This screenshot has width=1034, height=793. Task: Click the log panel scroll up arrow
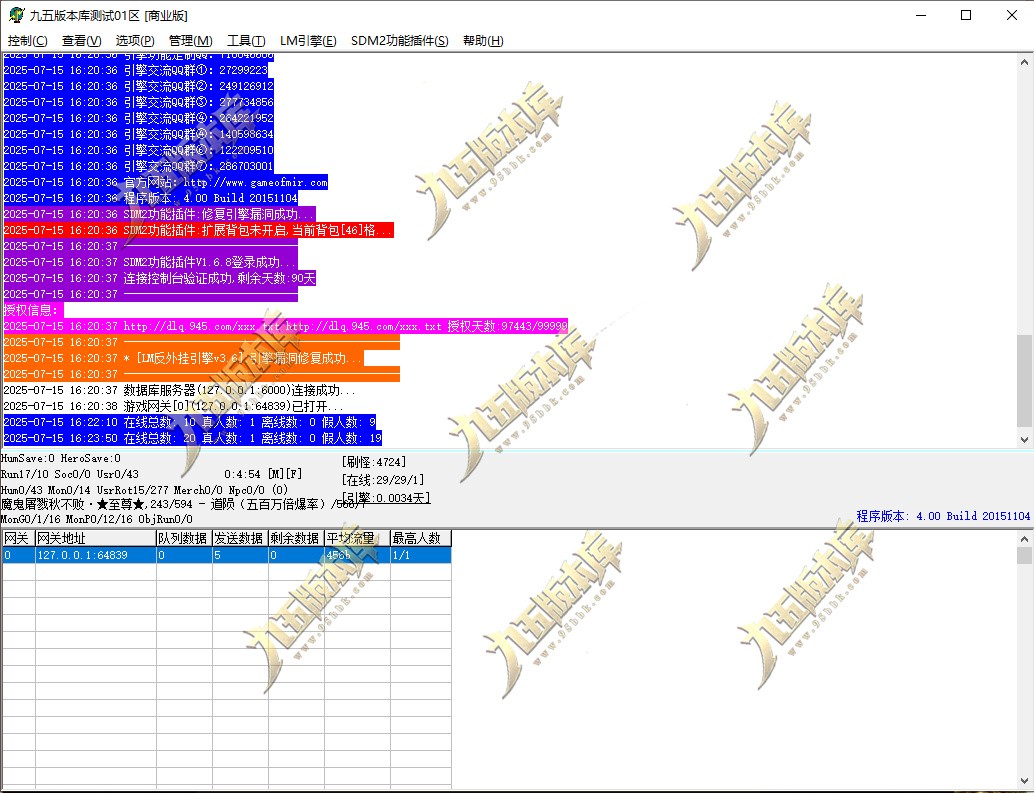(x=1024, y=63)
